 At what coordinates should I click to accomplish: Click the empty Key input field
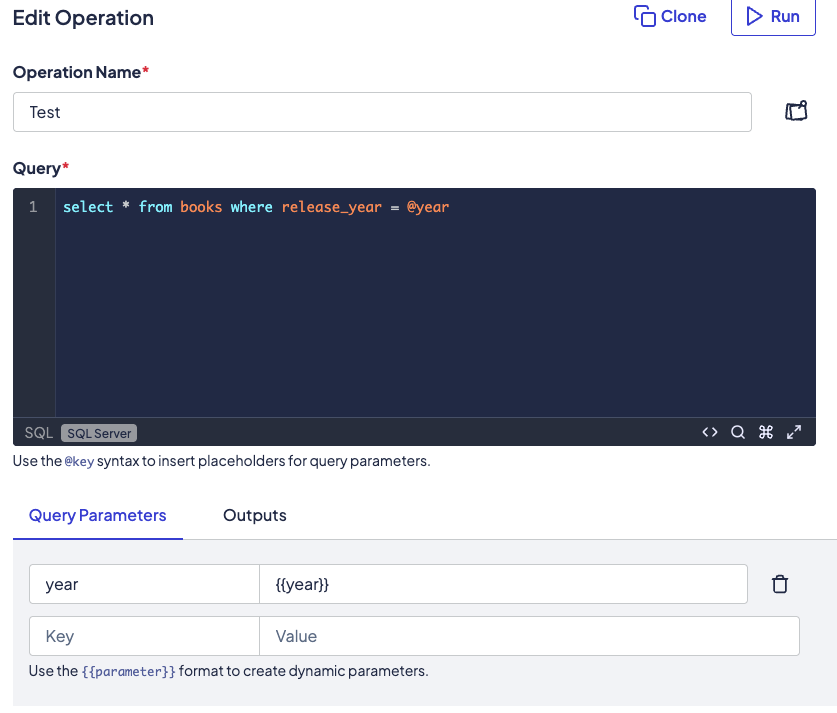(144, 636)
